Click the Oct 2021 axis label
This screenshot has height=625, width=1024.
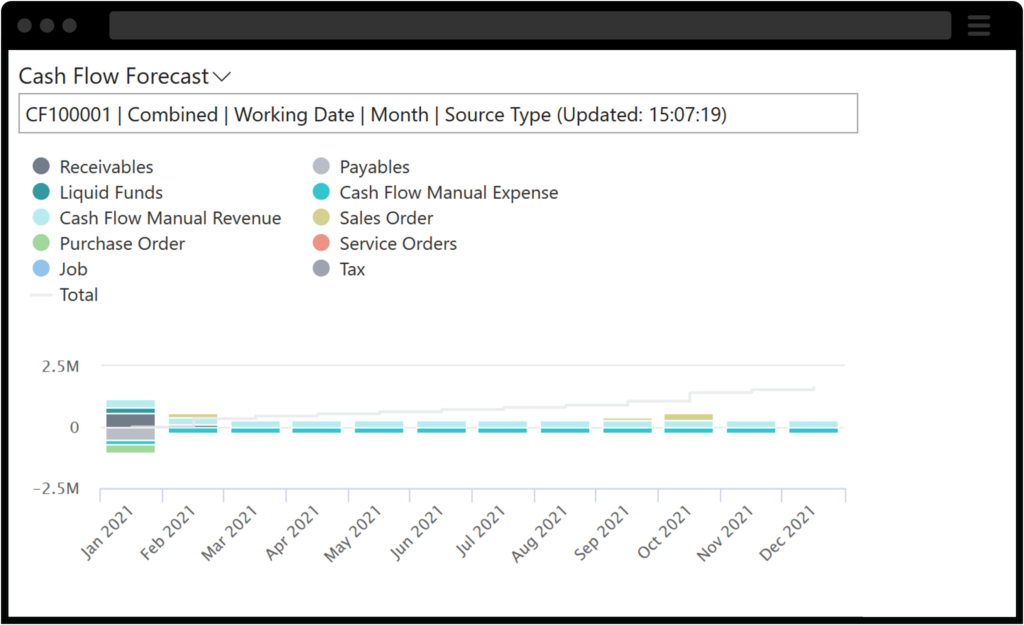click(x=664, y=532)
